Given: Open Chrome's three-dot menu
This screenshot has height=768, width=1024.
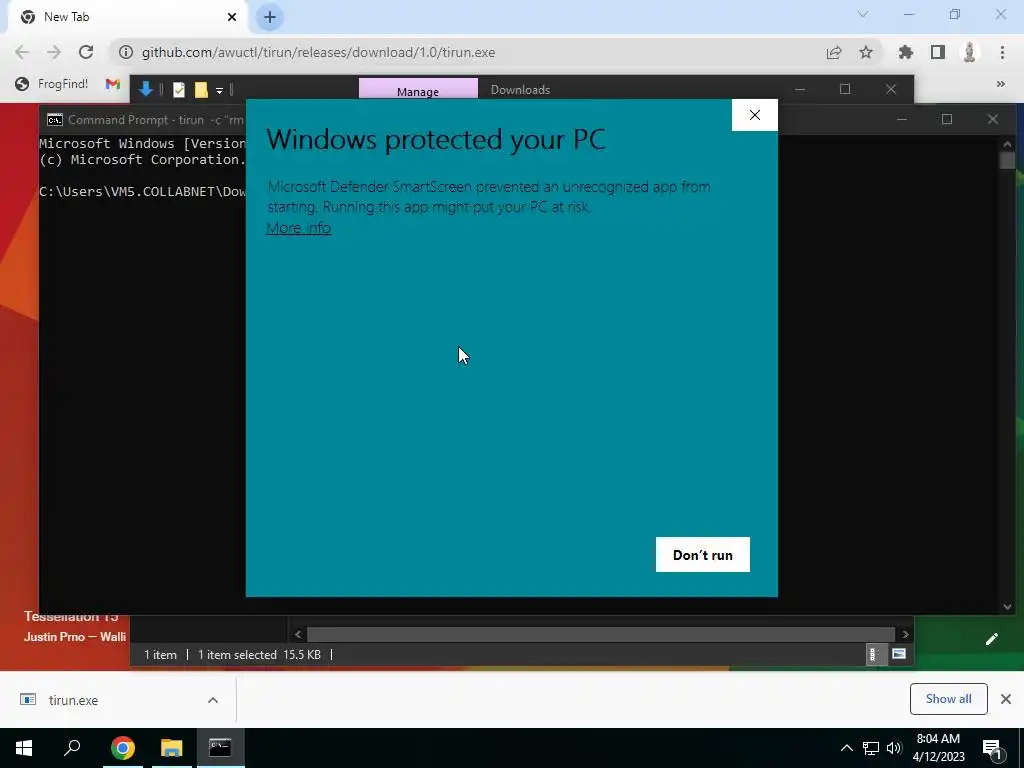Looking at the screenshot, I should (x=1002, y=52).
